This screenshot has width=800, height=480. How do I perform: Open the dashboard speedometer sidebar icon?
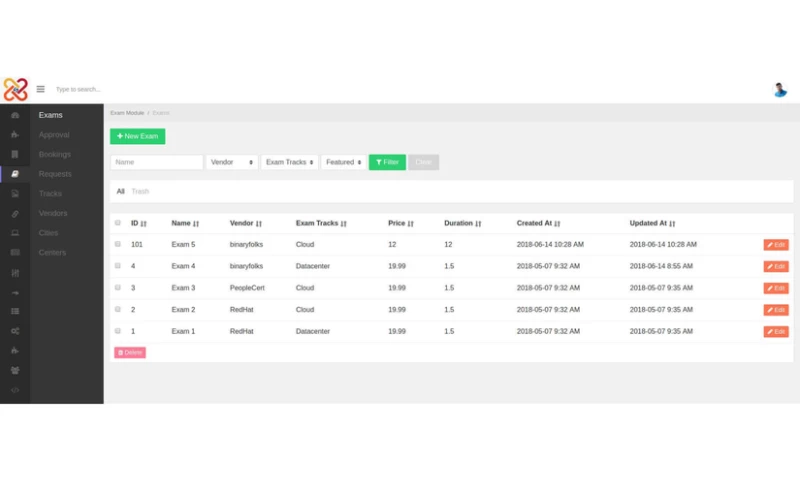[15, 115]
